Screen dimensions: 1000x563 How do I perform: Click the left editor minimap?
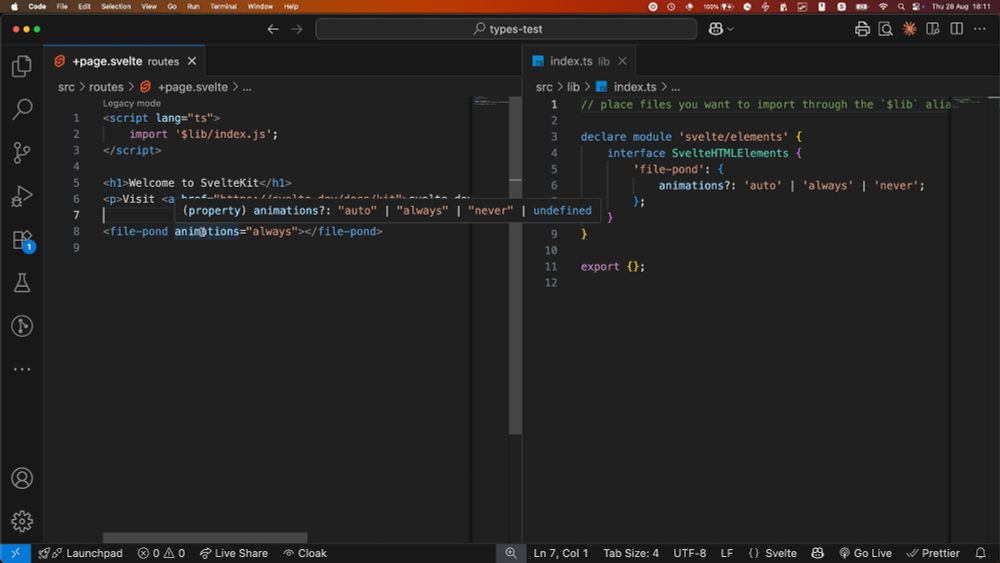tap(490, 100)
